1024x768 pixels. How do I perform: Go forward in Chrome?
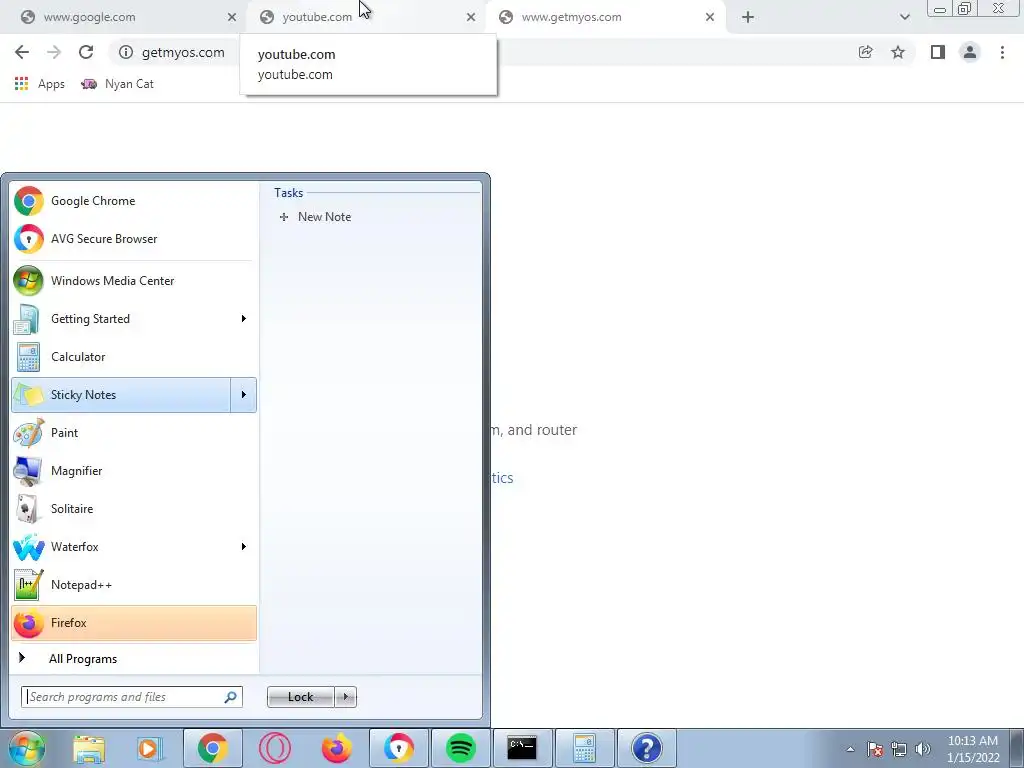point(54,52)
